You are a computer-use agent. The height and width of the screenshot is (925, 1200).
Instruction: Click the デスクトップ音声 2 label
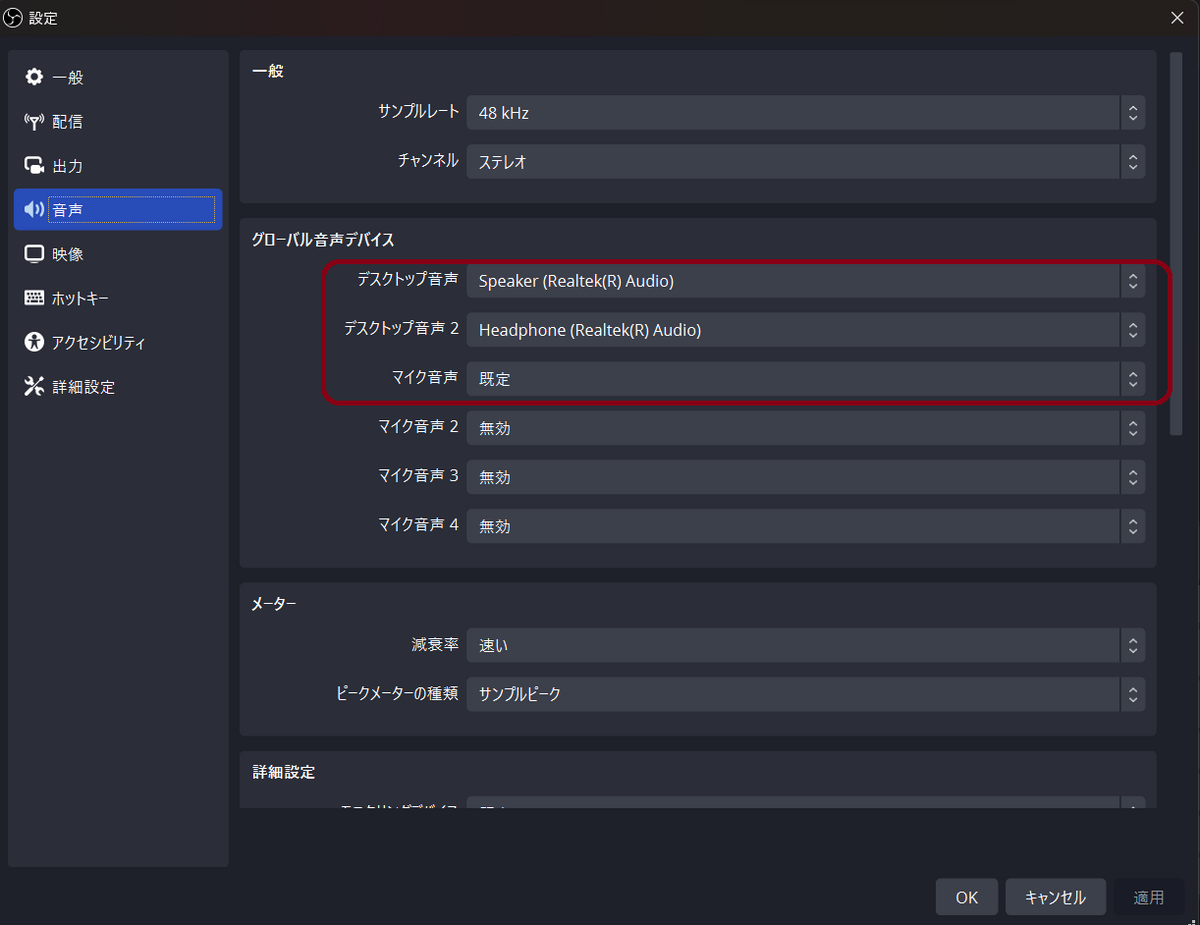pyautogui.click(x=401, y=328)
